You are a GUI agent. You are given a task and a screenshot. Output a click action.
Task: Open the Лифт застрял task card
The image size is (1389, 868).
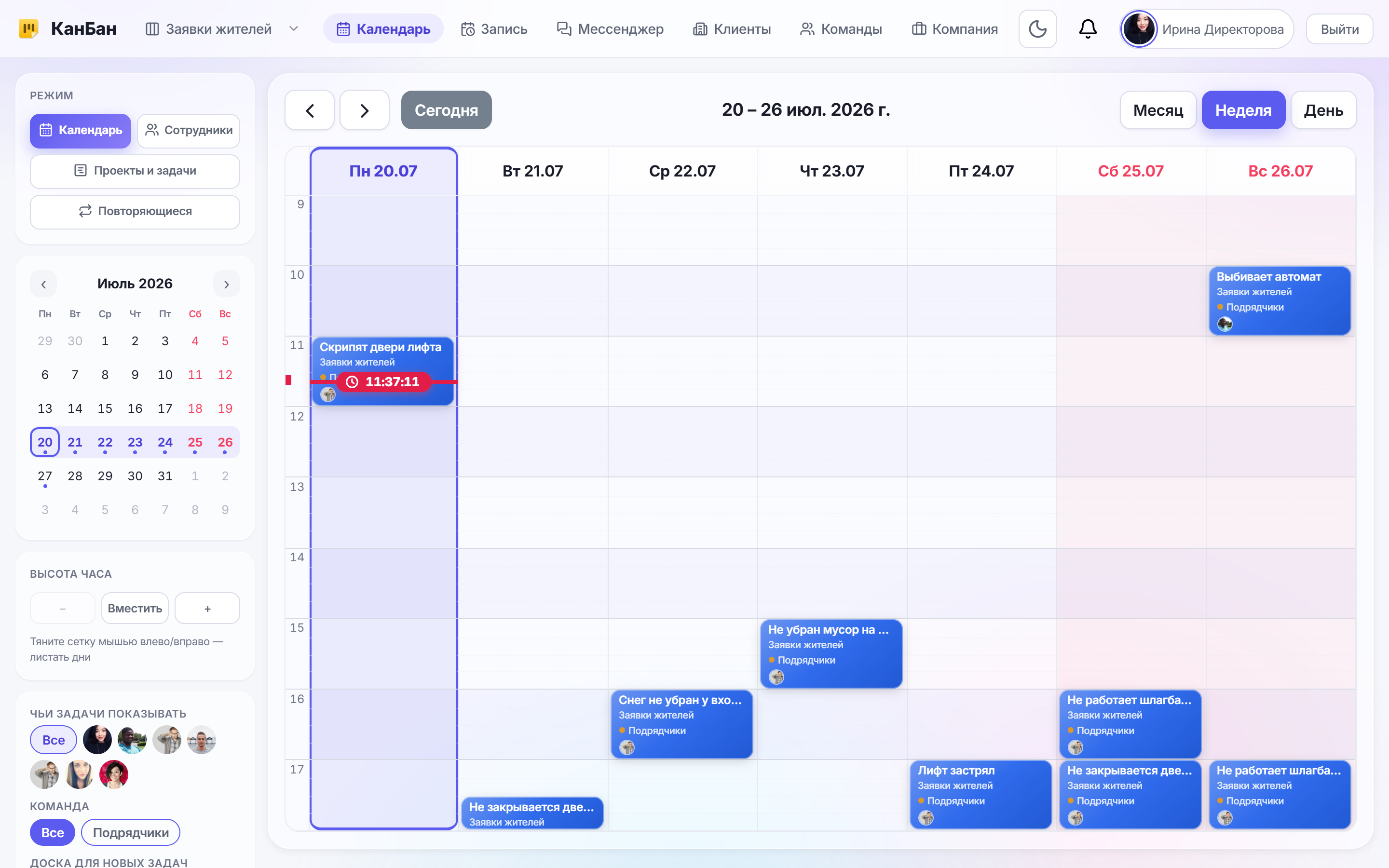point(980,795)
